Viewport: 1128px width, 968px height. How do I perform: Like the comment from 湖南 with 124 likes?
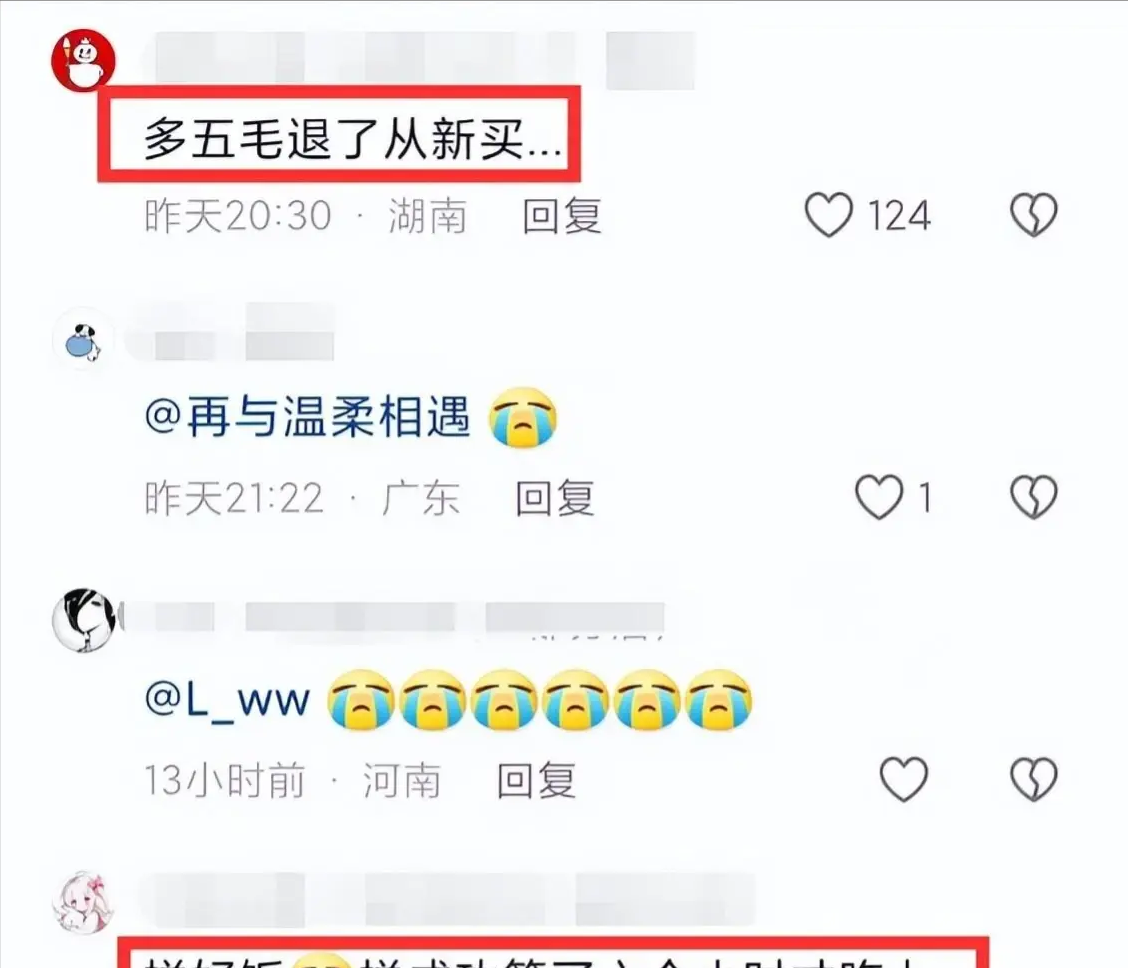[829, 214]
